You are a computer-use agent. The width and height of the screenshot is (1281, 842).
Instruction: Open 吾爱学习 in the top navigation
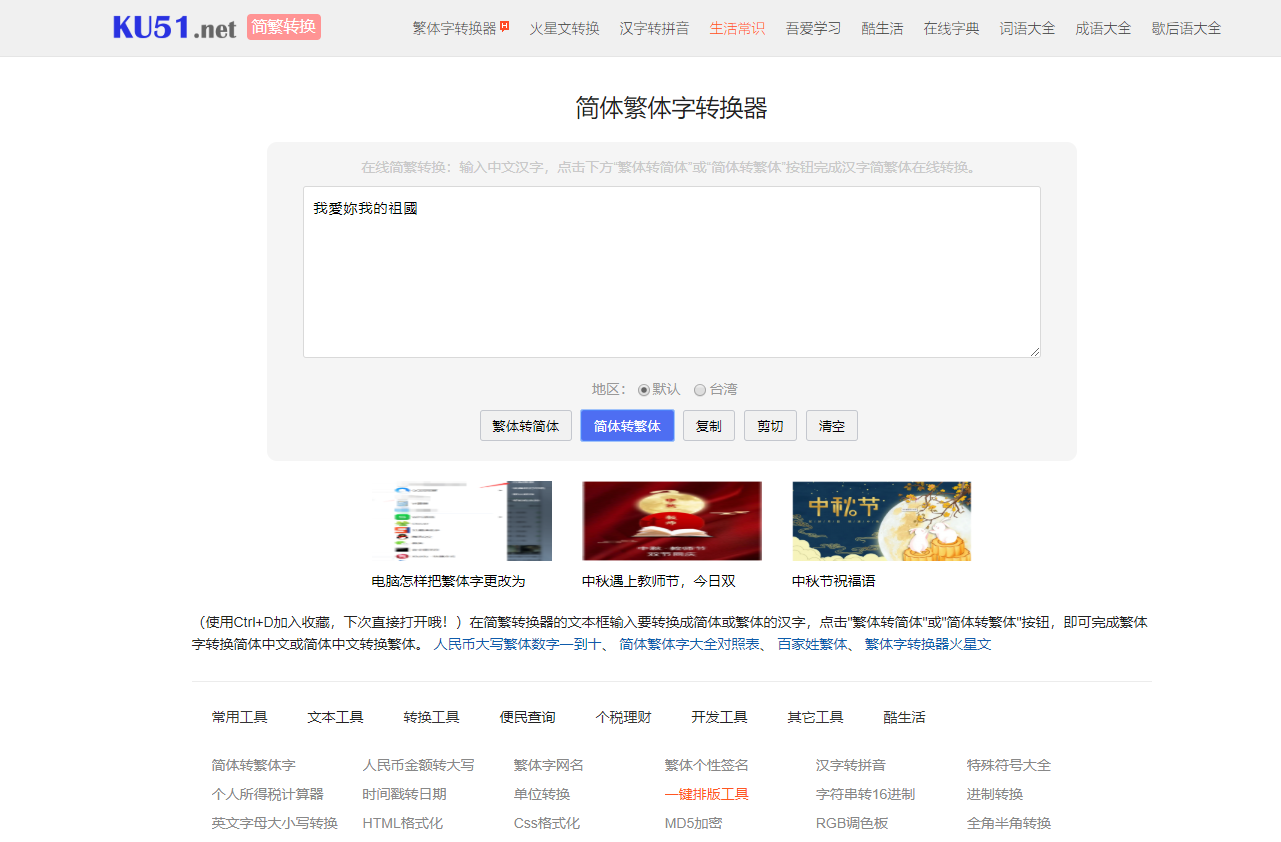(x=813, y=28)
